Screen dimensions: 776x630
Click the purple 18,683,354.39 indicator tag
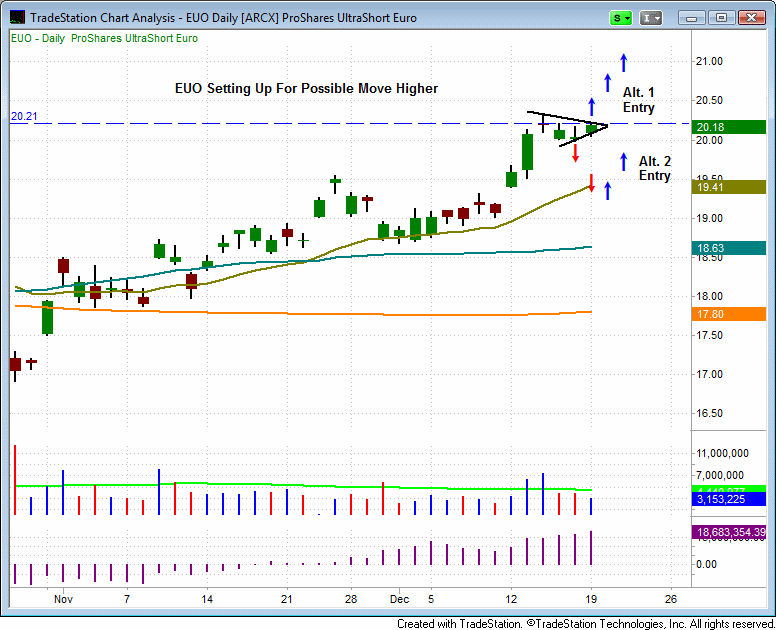point(729,533)
